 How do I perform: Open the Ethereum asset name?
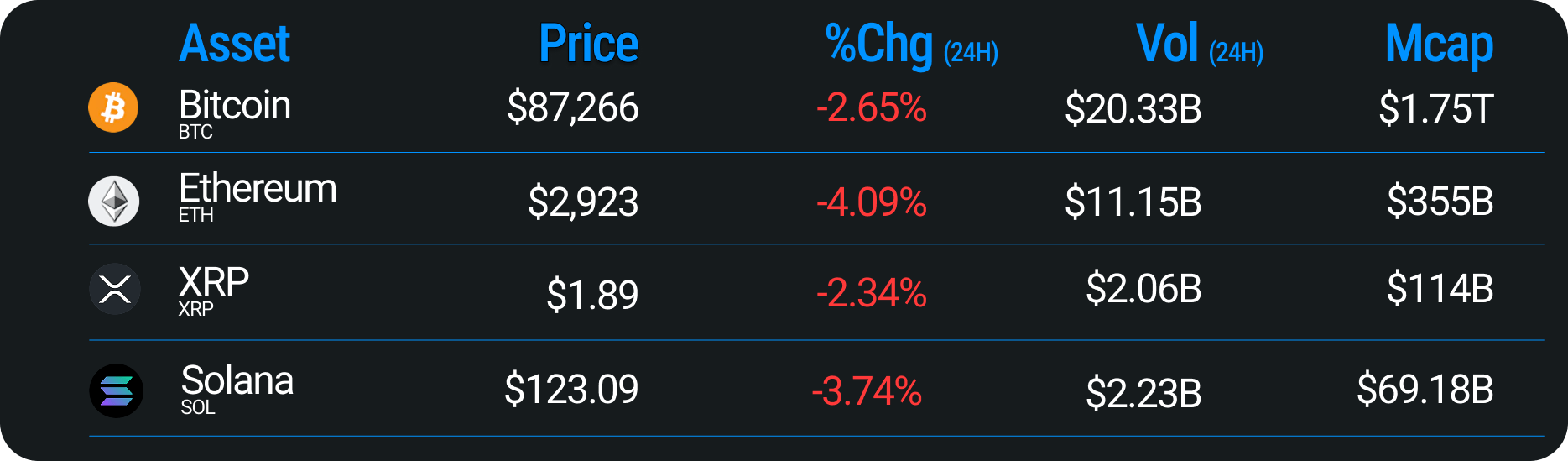point(258,188)
